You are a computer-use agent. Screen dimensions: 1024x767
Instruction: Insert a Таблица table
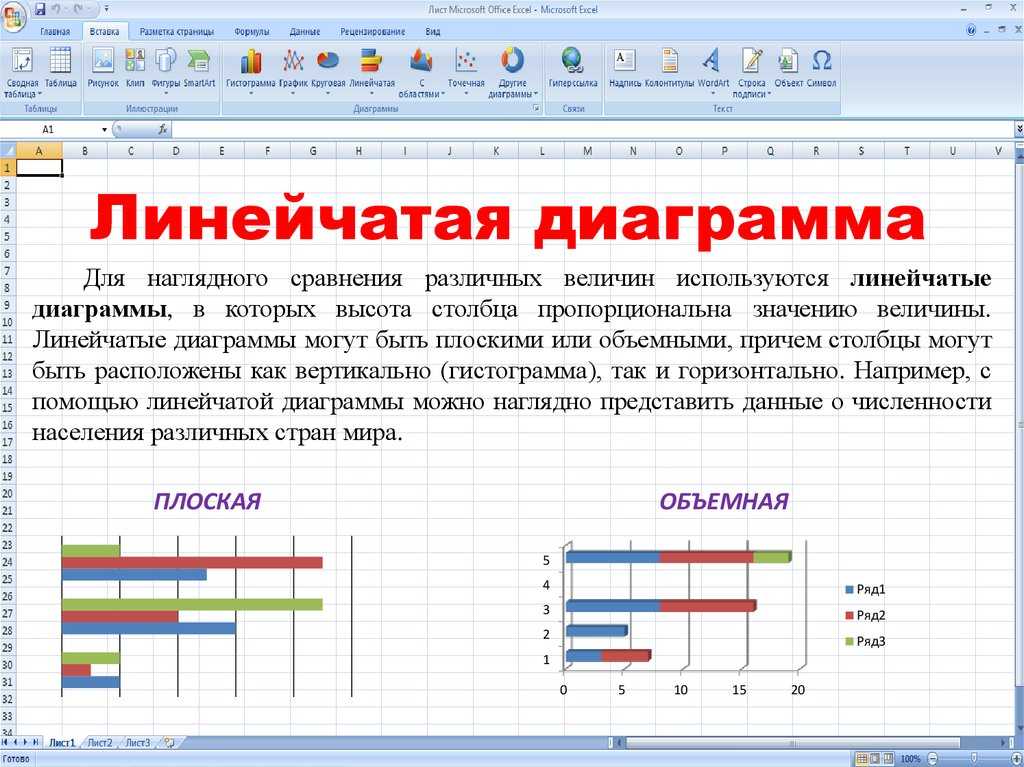[61, 67]
